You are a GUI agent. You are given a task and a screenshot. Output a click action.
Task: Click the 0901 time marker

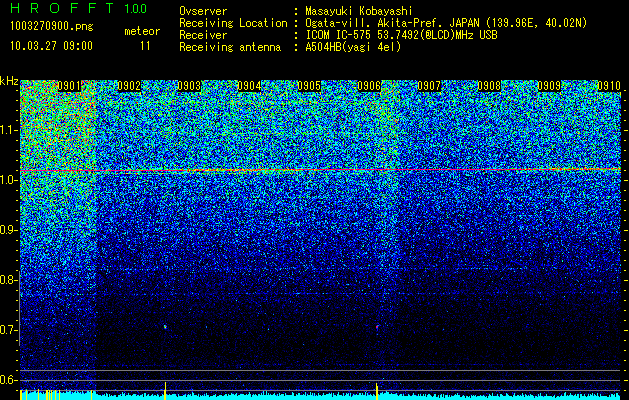coord(70,86)
